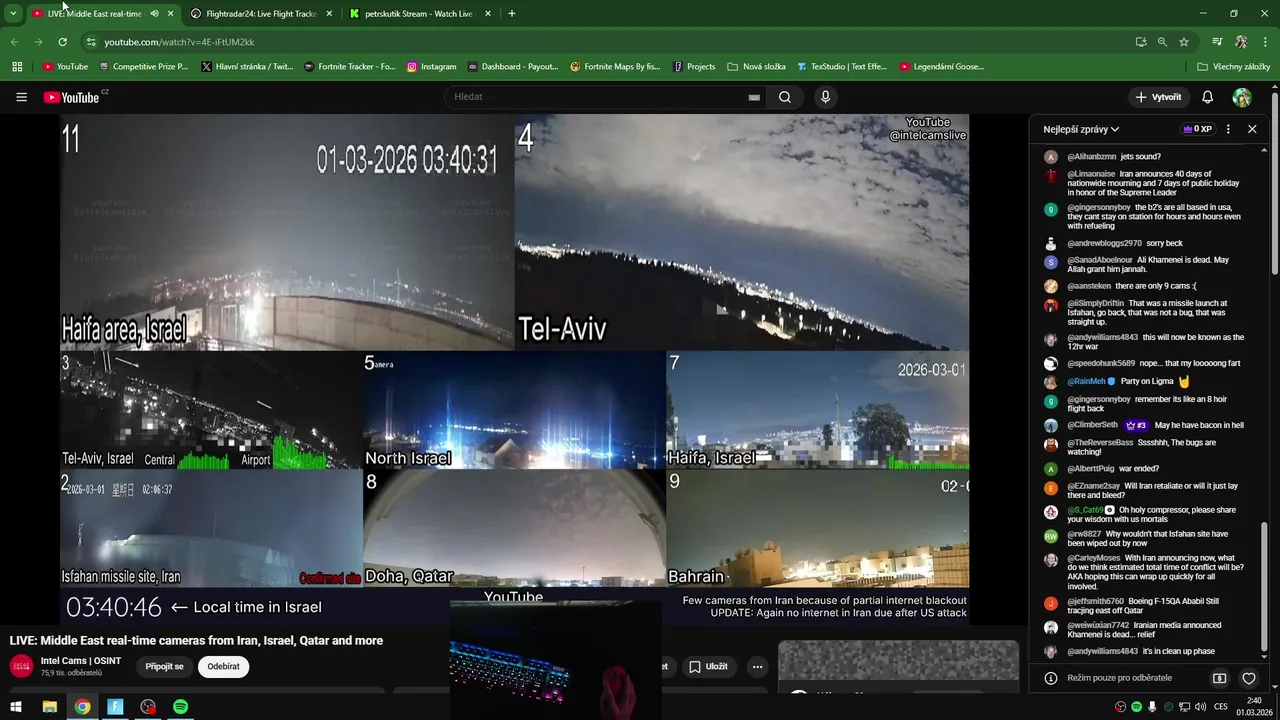Expand the Nejlepší zprávy chat mode dropdown
Screen dimensions: 1280x720
1081,129
